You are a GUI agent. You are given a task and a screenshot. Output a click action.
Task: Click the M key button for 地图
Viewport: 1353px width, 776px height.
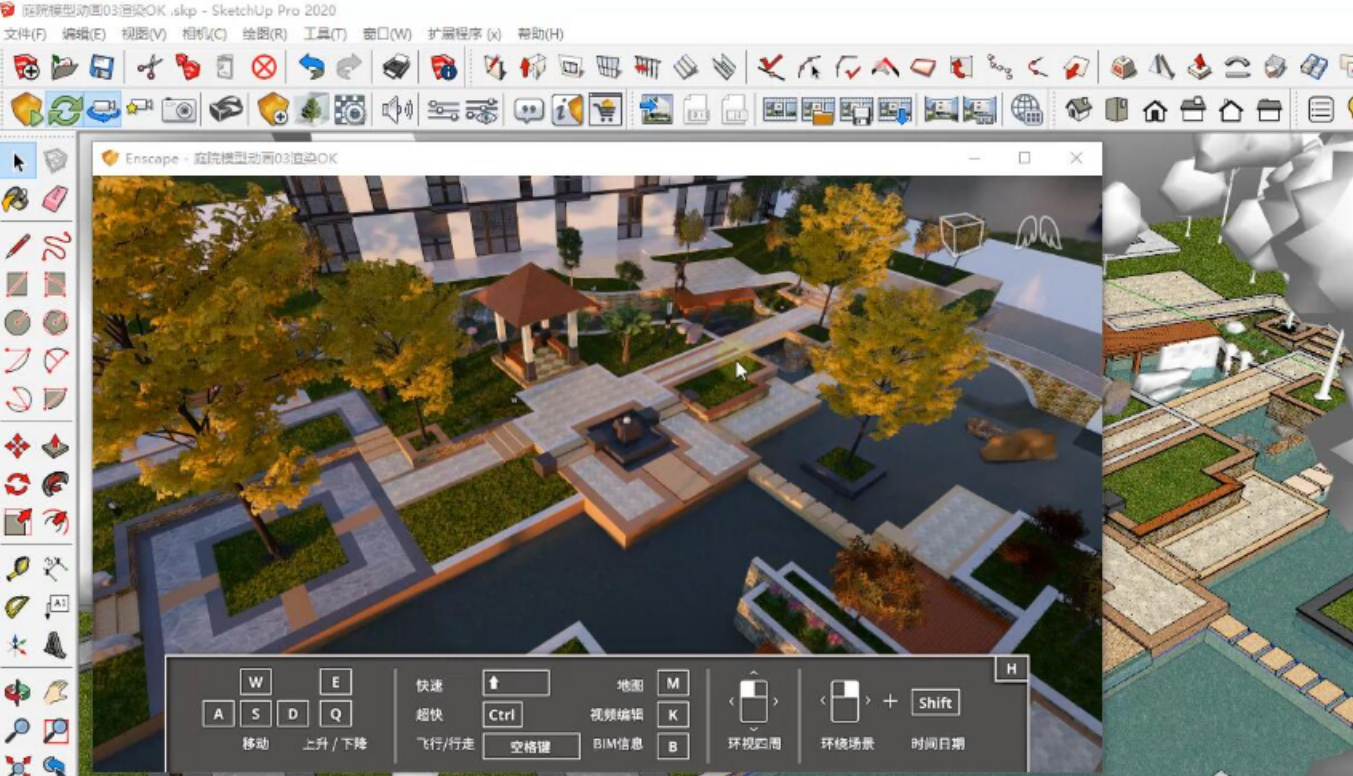pyautogui.click(x=672, y=684)
